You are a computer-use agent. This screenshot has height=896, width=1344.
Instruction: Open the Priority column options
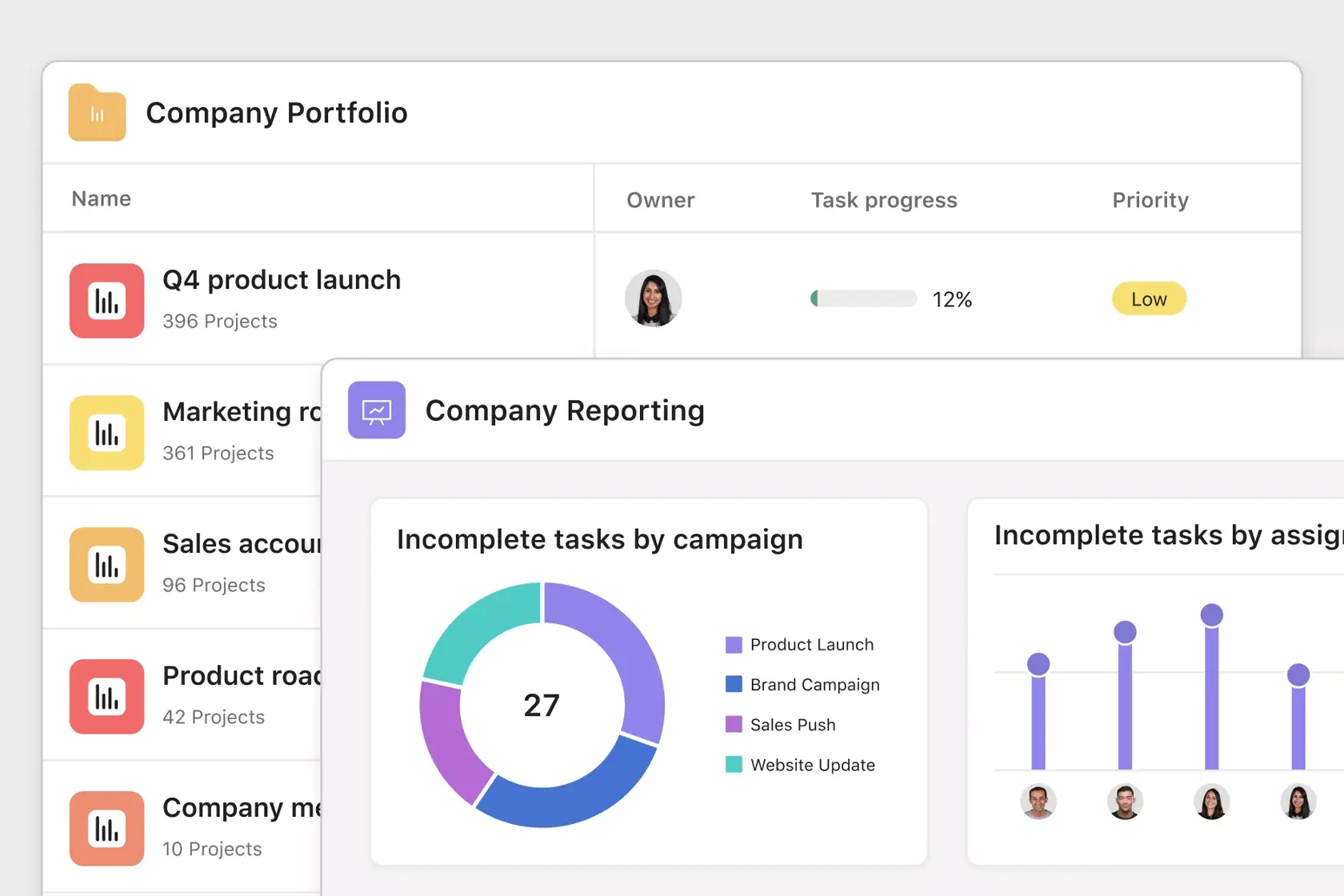pos(1150,200)
